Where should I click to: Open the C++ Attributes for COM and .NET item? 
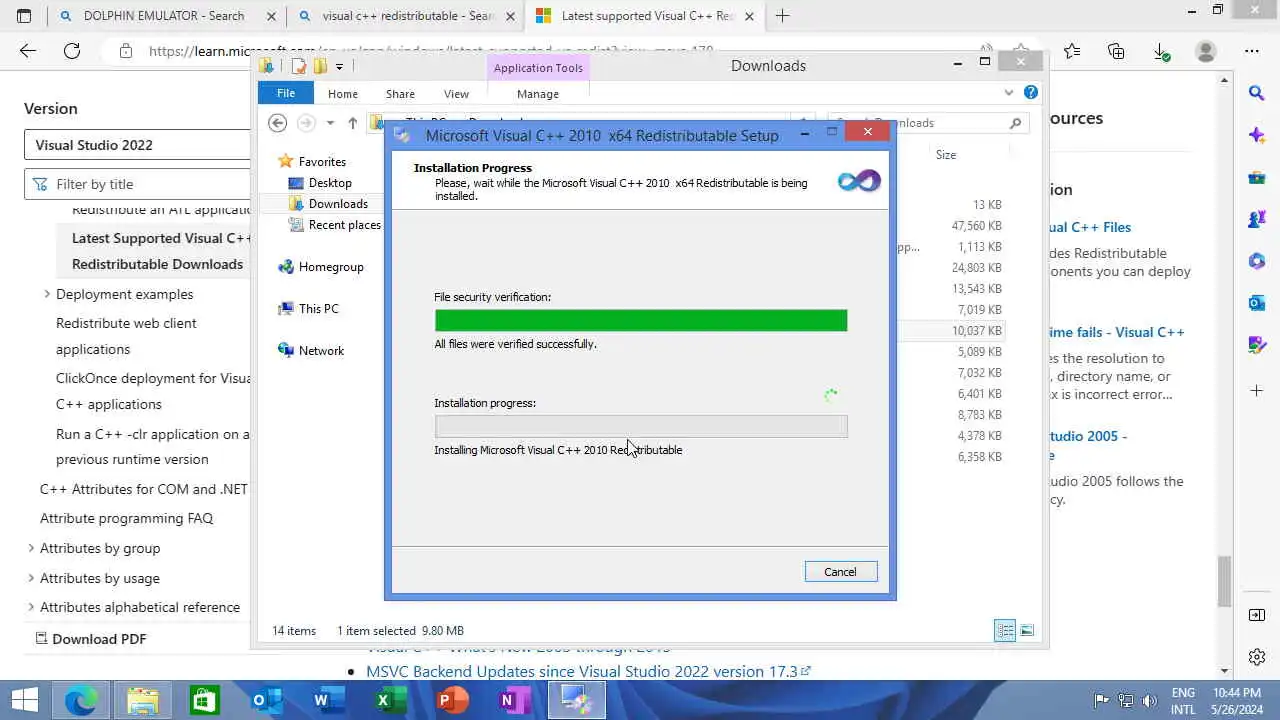pos(144,489)
